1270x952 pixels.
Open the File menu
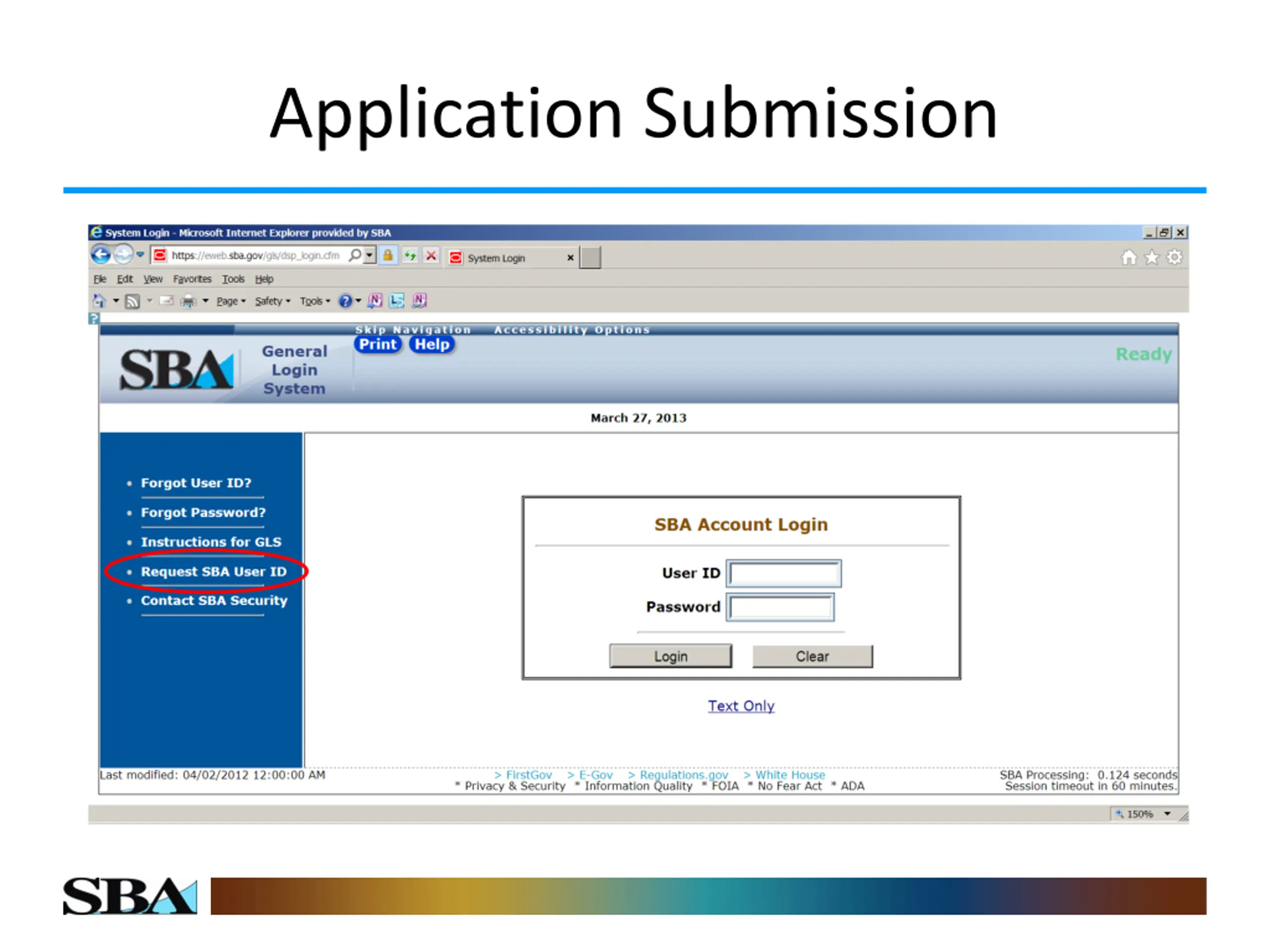(100, 280)
